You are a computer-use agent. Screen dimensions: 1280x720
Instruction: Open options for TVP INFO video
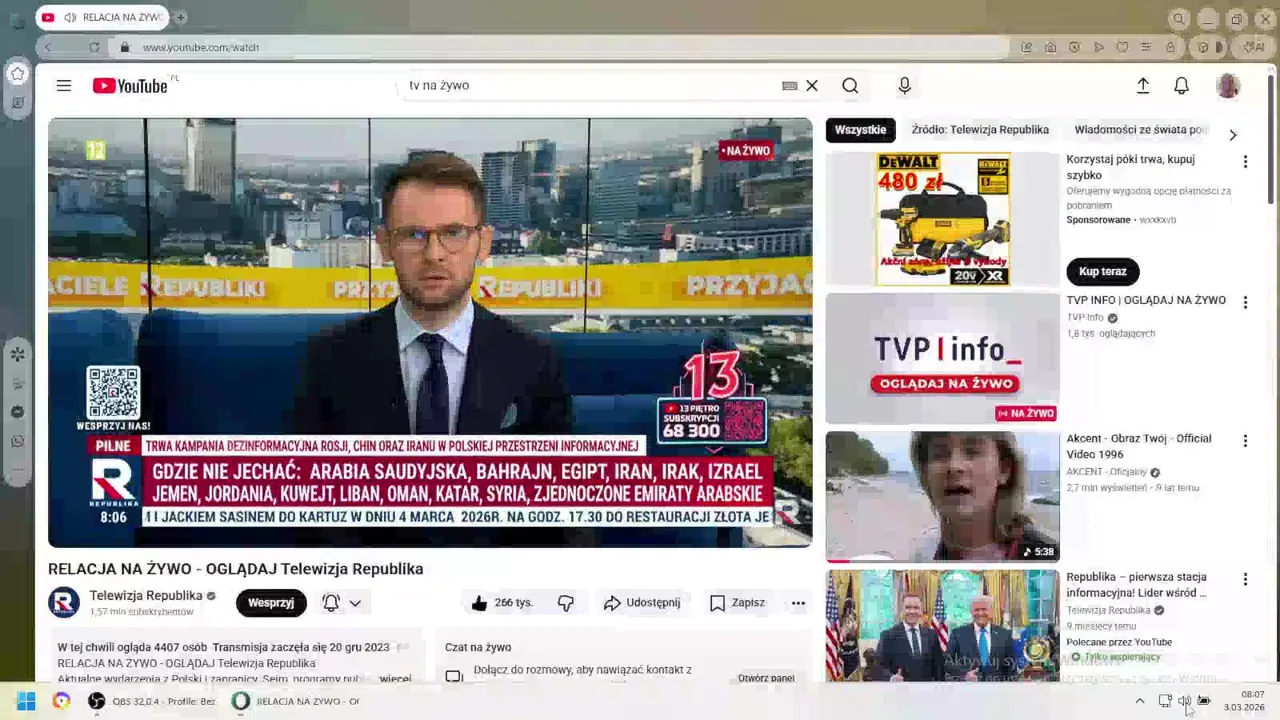(x=1245, y=302)
